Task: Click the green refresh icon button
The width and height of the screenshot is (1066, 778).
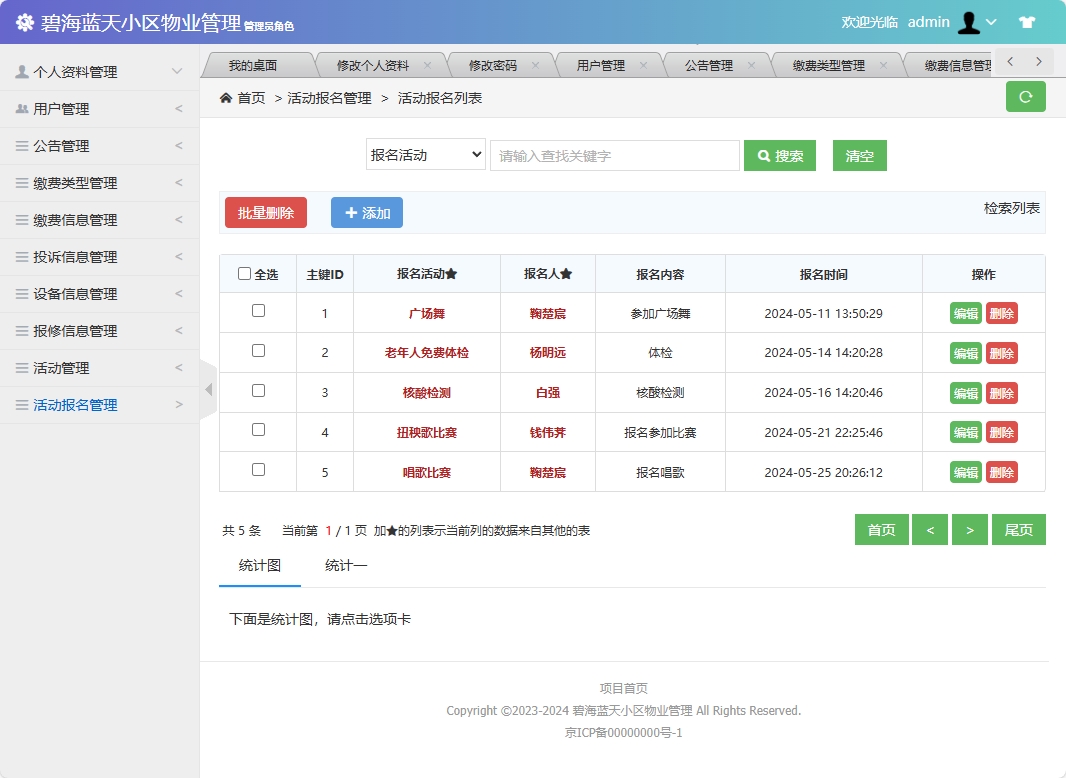Action: pos(1025,96)
